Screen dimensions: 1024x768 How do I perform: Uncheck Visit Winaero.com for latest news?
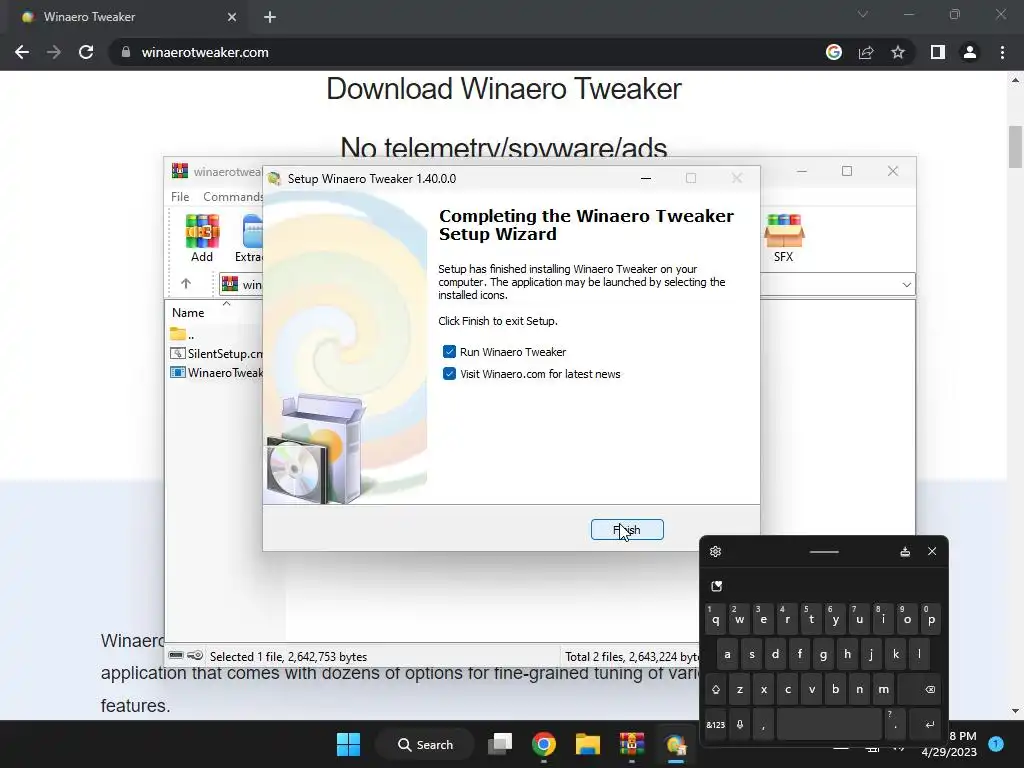pos(449,374)
